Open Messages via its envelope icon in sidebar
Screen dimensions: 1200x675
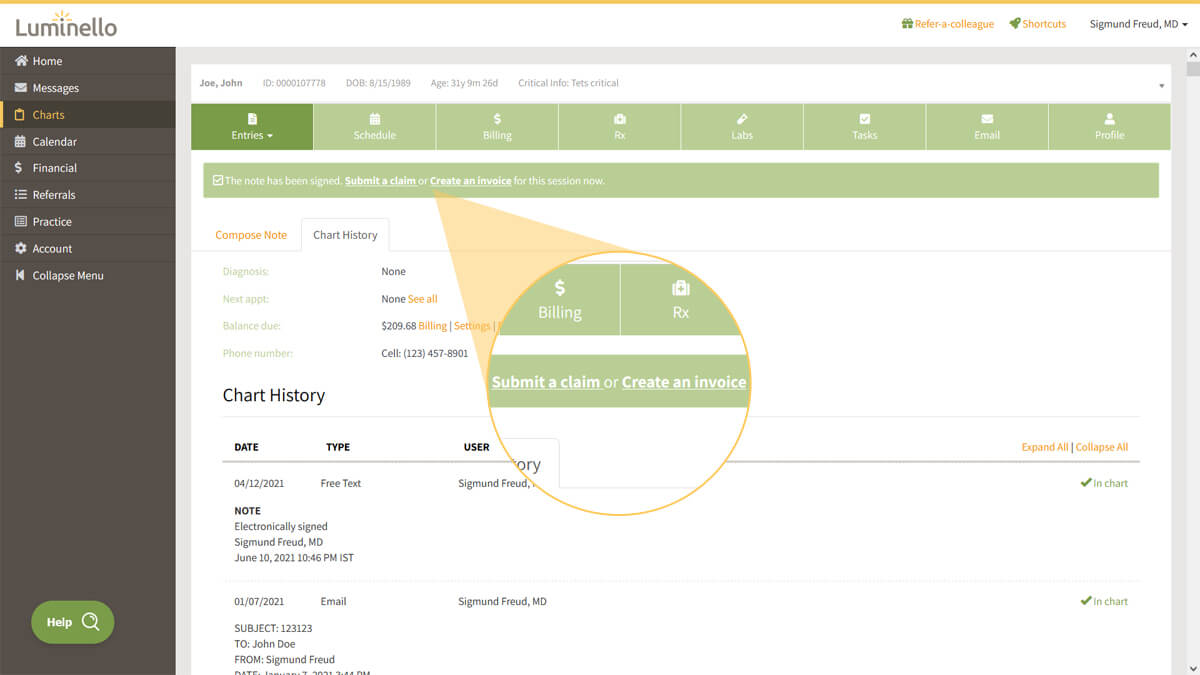pyautogui.click(x=21, y=88)
